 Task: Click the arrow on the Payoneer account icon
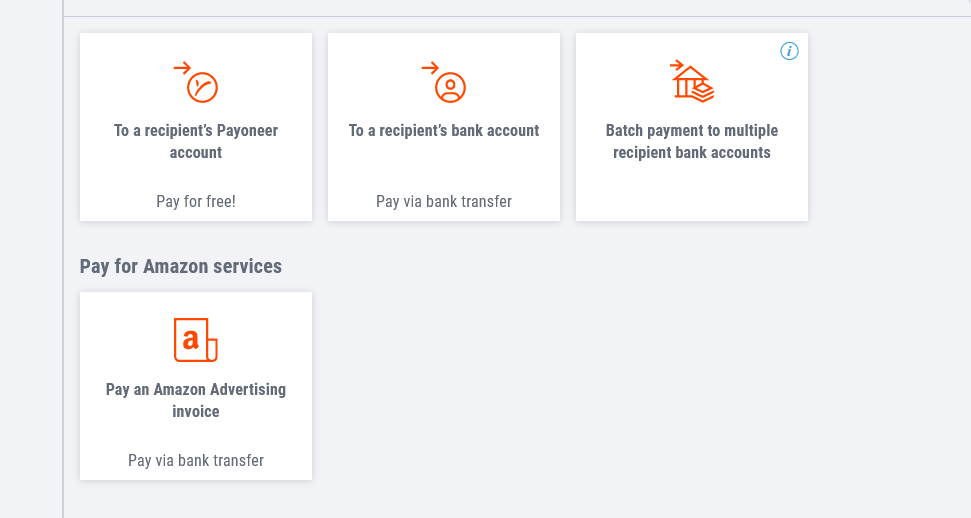(x=182, y=68)
